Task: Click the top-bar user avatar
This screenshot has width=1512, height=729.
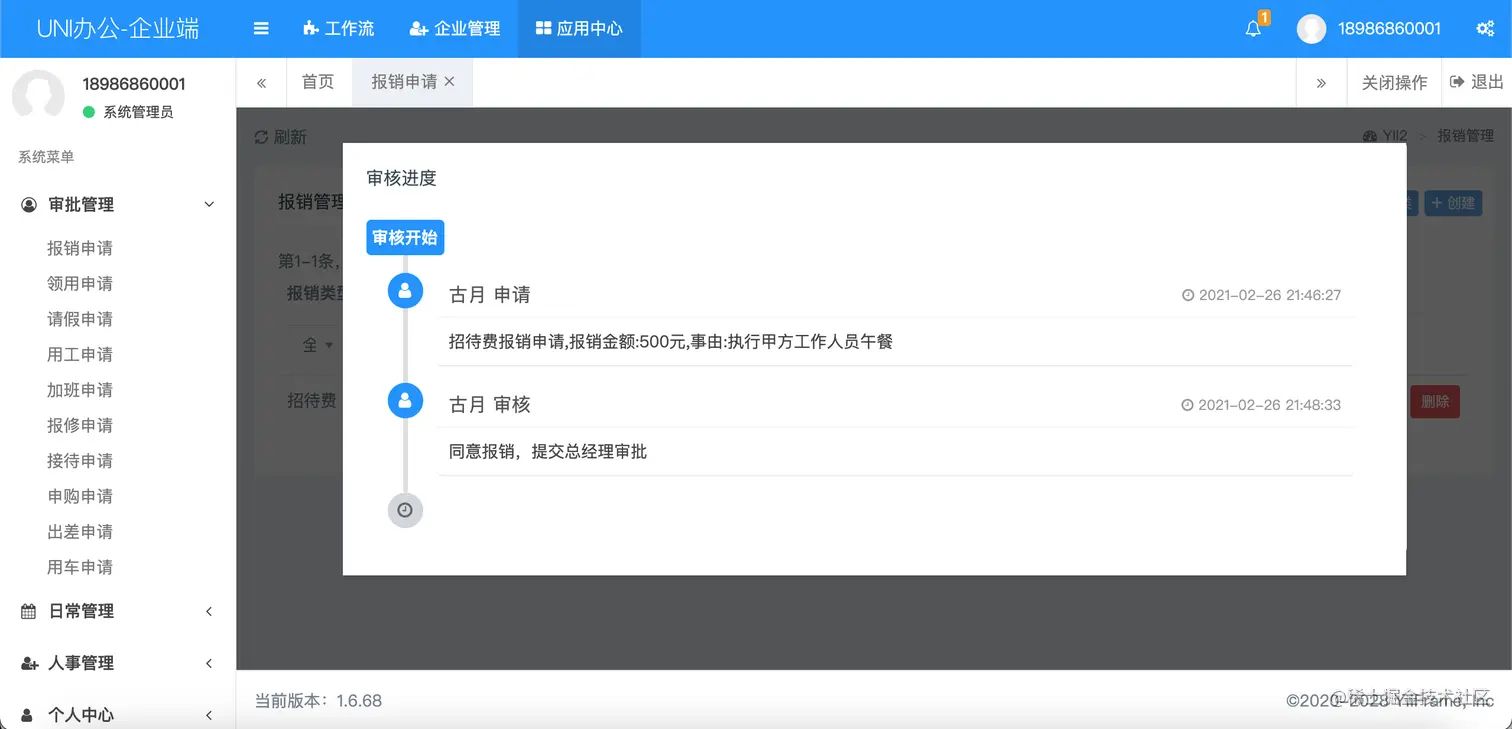Action: (1310, 29)
